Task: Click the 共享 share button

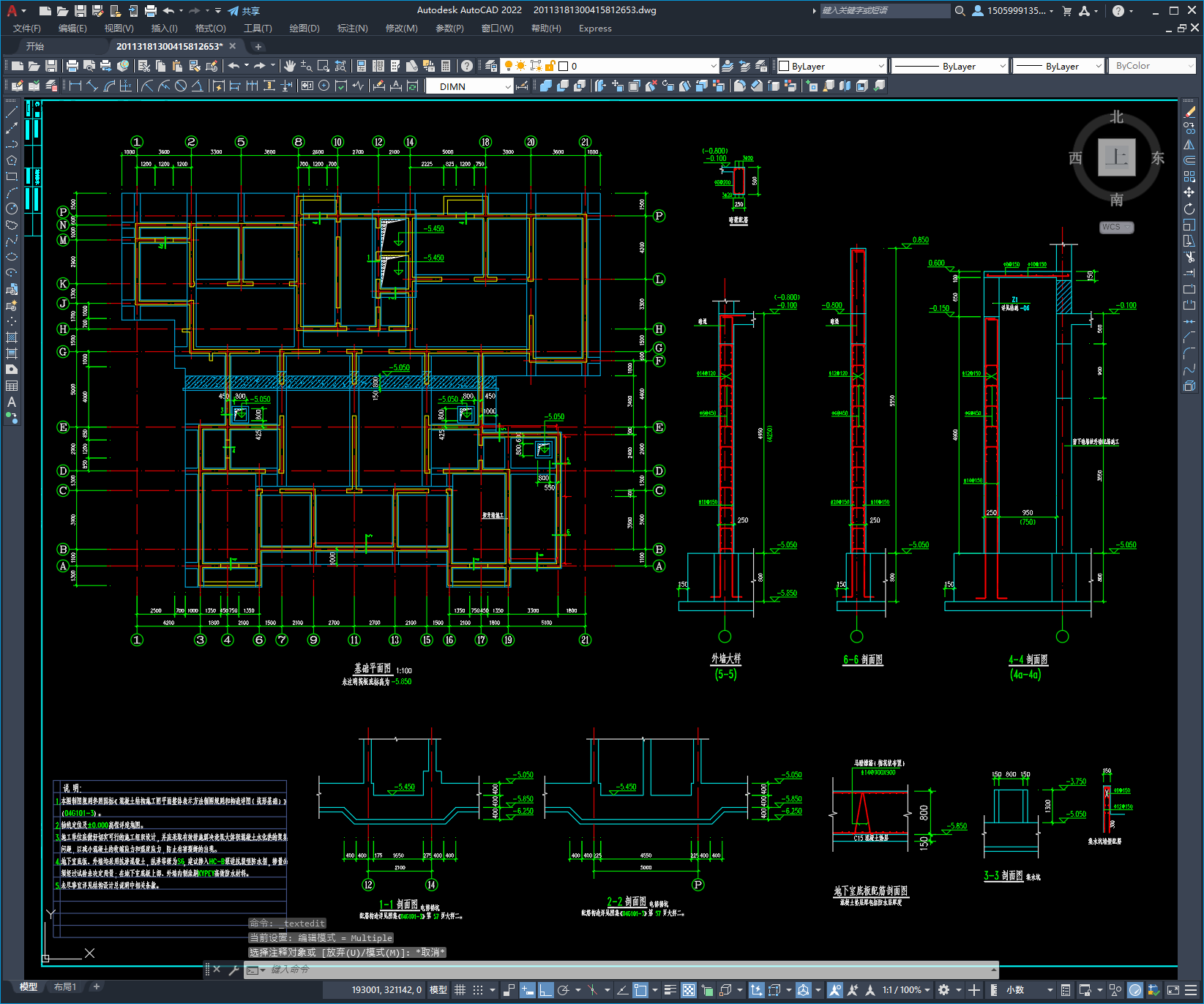Action: [x=244, y=11]
